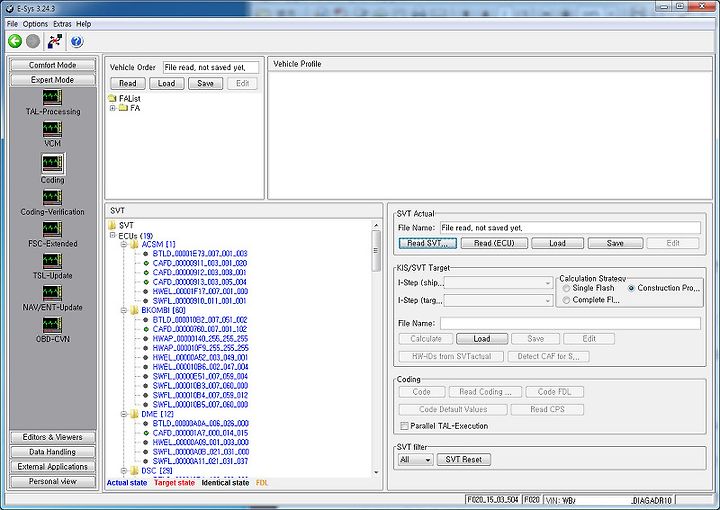Viewport: 720px width, 510px height.
Task: Open OBD-CVN module icon
Action: coord(52,325)
